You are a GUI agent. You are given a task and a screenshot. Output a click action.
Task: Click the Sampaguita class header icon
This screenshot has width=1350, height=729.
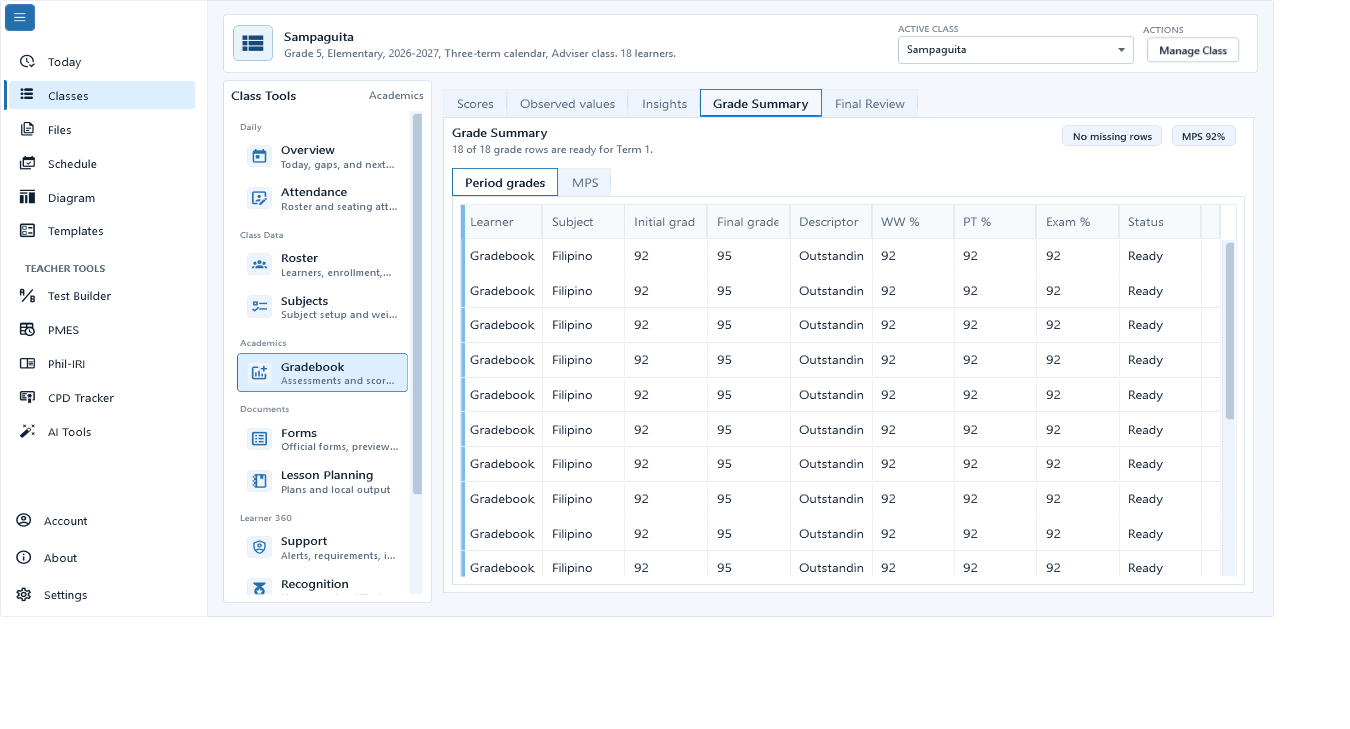(253, 43)
